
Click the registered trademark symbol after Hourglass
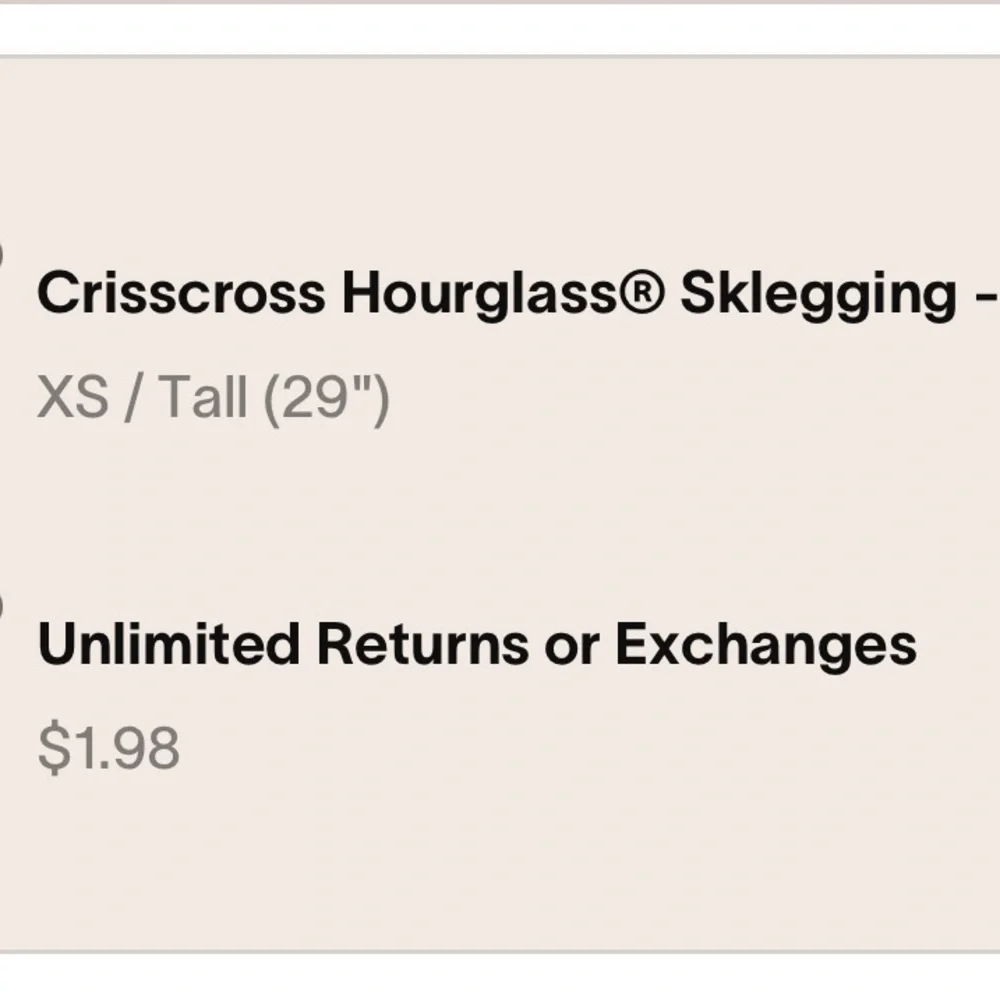click(656, 293)
